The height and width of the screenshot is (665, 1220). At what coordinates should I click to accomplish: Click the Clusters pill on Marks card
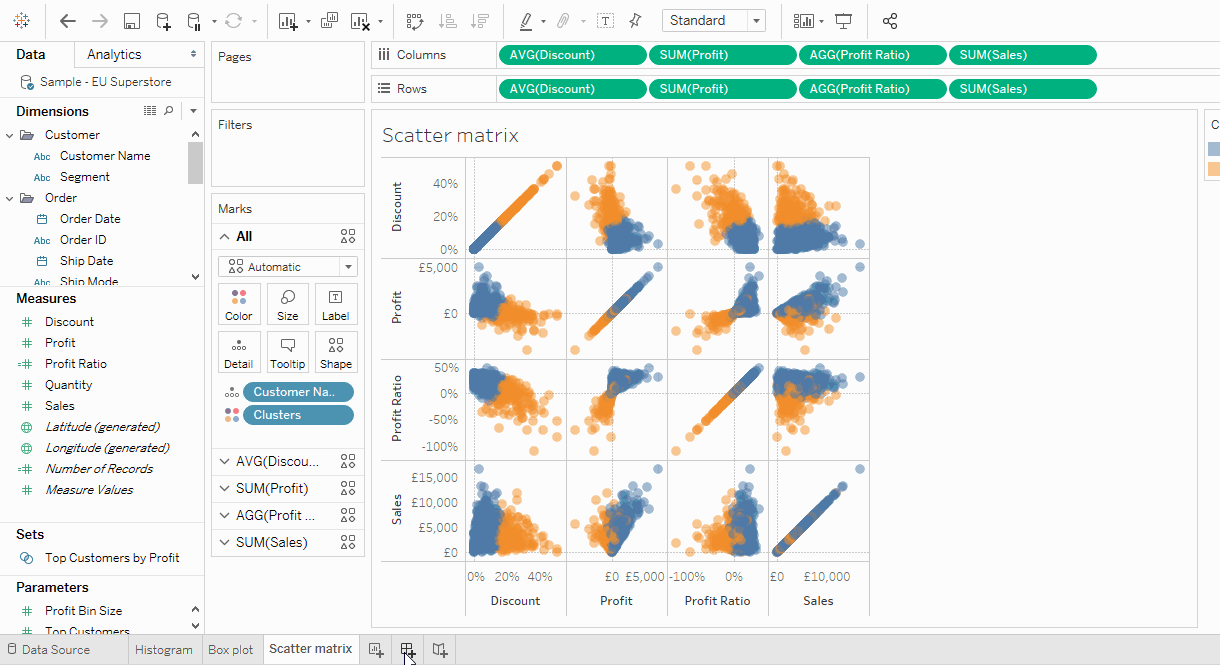(x=298, y=415)
